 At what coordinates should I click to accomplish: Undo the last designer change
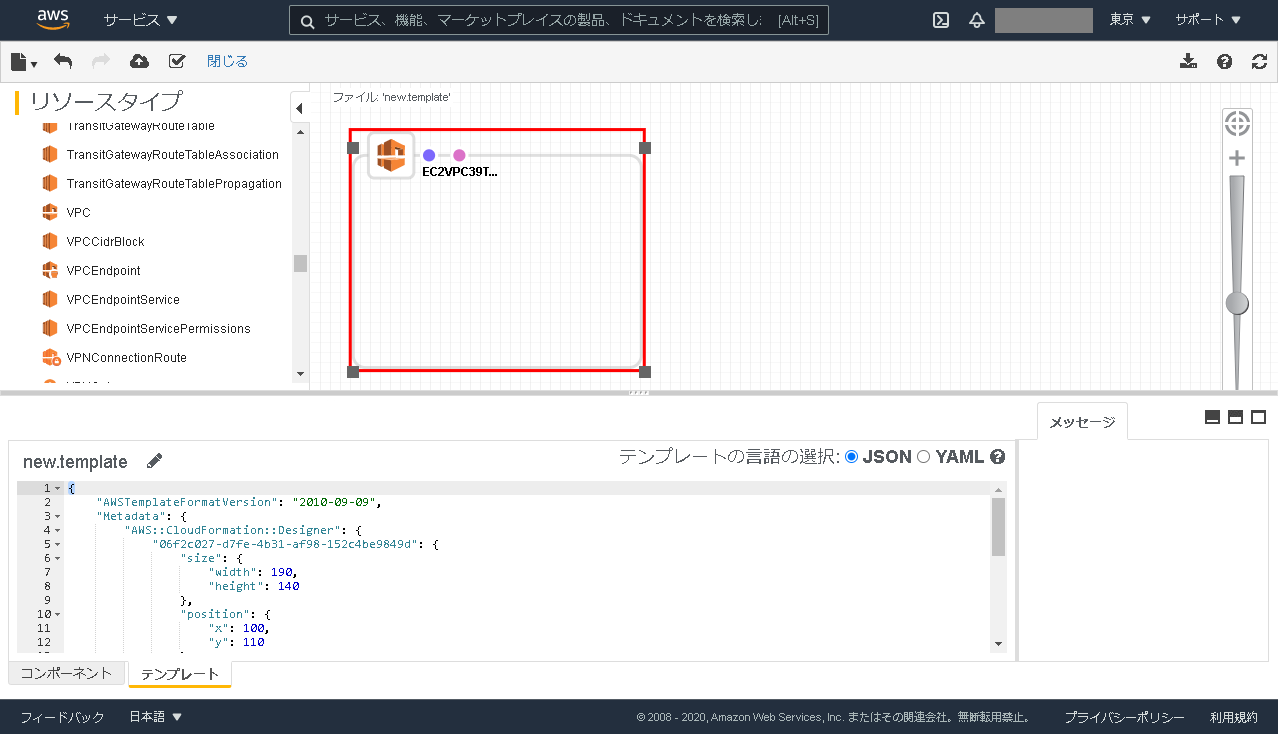click(63, 61)
